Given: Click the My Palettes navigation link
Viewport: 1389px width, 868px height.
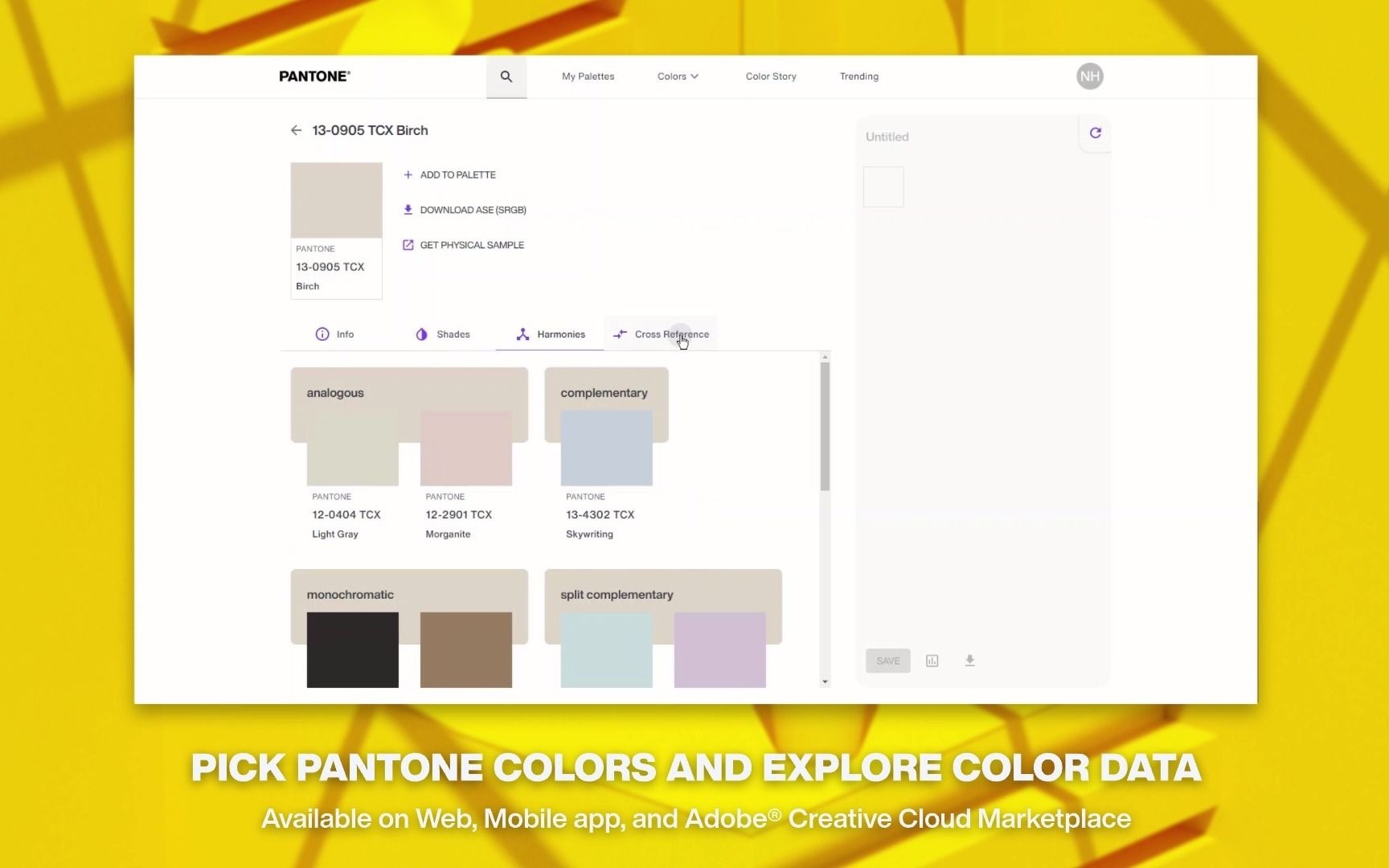Looking at the screenshot, I should [588, 76].
